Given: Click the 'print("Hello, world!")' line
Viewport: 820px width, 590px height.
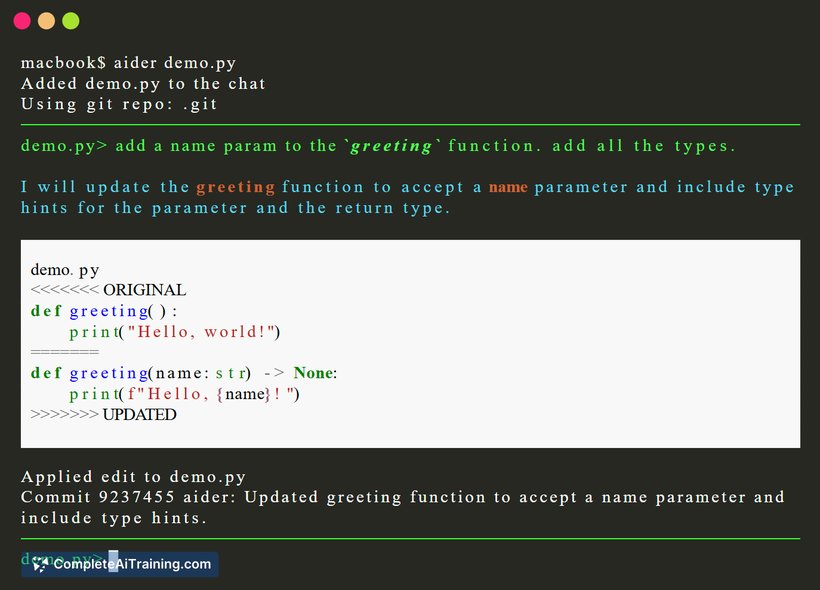Looking at the screenshot, I should (175, 332).
